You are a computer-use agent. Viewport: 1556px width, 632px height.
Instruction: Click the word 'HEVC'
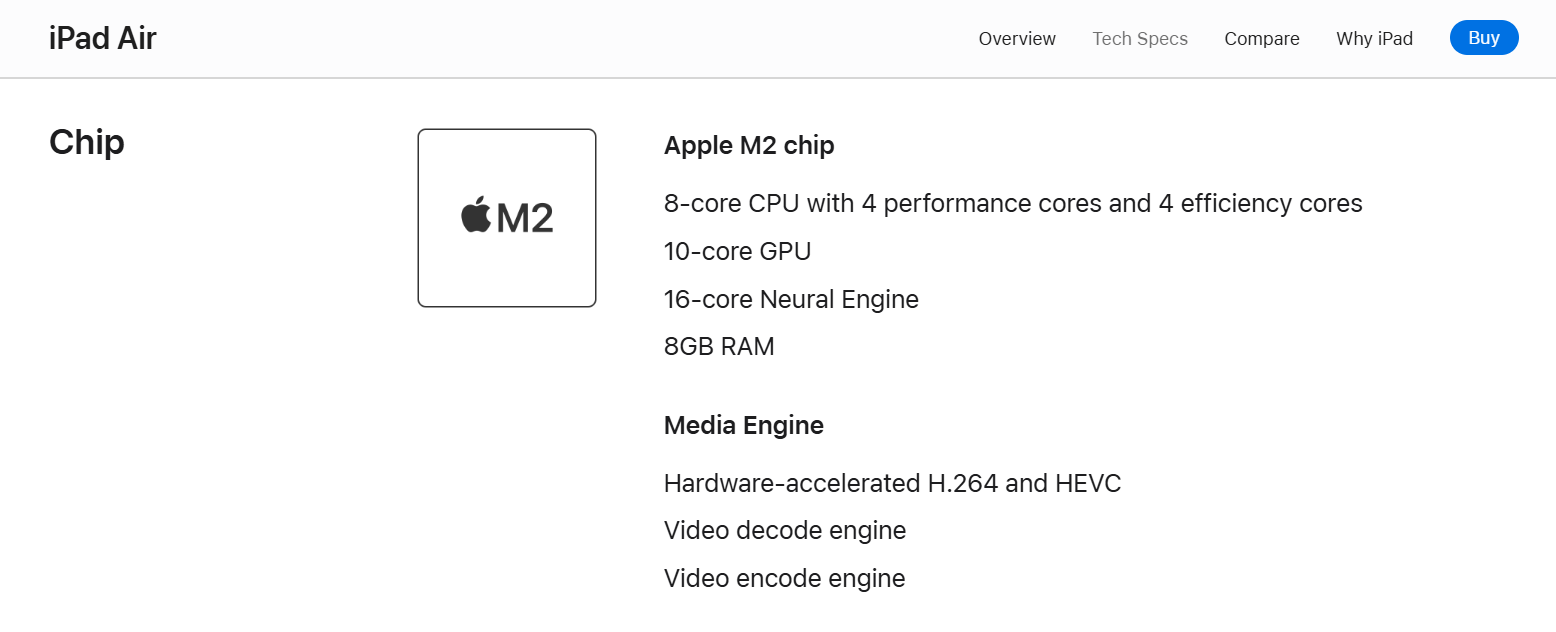coord(1088,484)
